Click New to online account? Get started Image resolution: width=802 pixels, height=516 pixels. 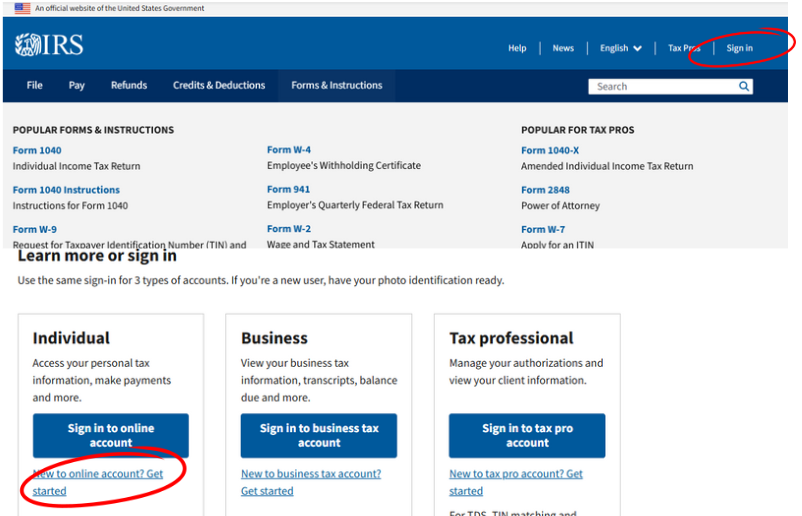coord(97,482)
